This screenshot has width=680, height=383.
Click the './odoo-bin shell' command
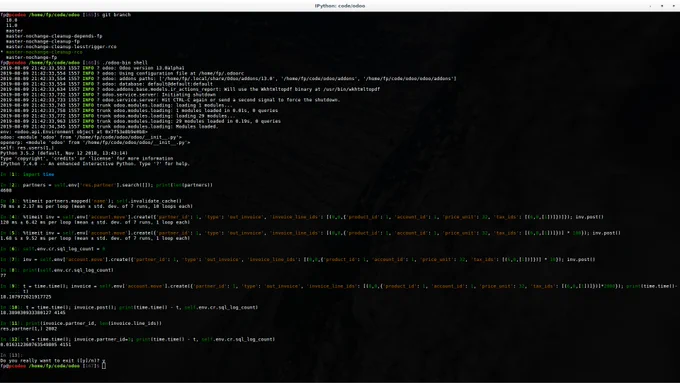125,62
